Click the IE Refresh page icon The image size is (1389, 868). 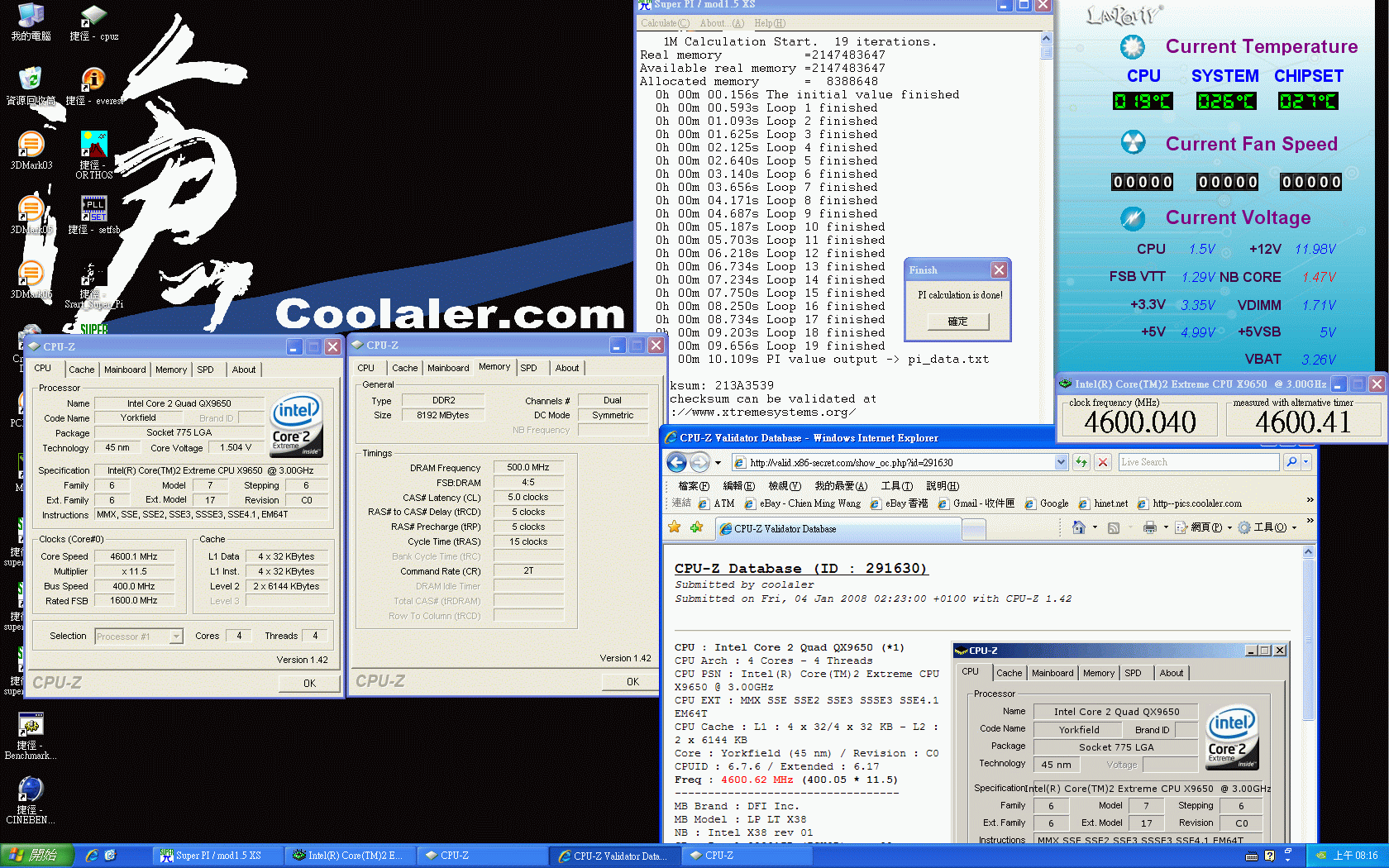pos(1081,462)
